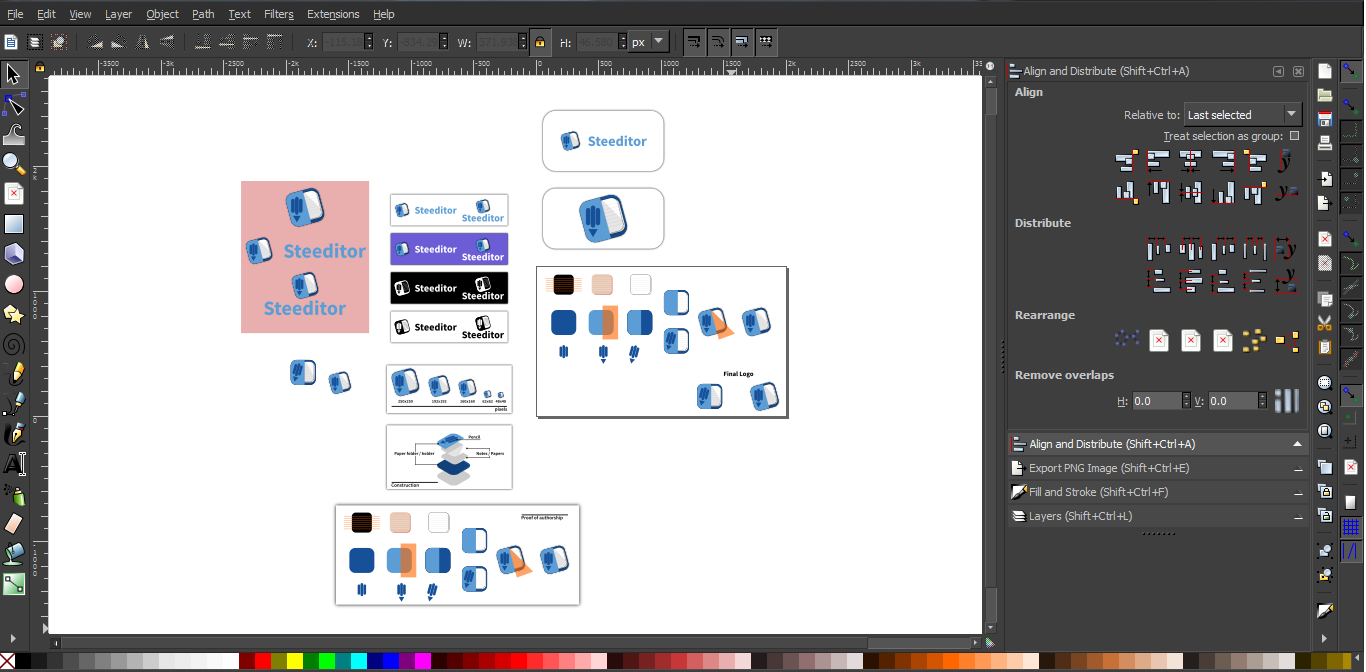Toggle move patterns with objects
1366x672 pixels.
click(x=765, y=42)
